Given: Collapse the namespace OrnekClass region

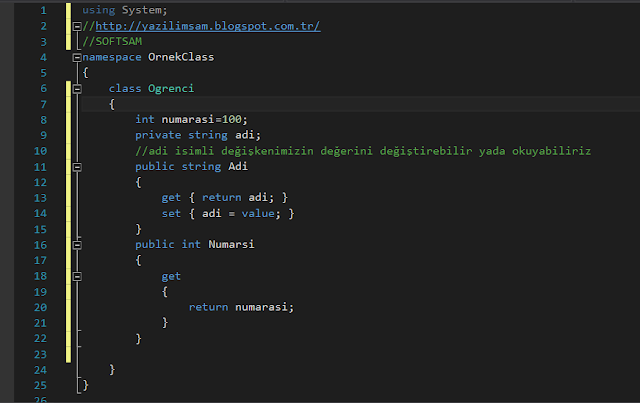Looking at the screenshot, I should point(77,58).
